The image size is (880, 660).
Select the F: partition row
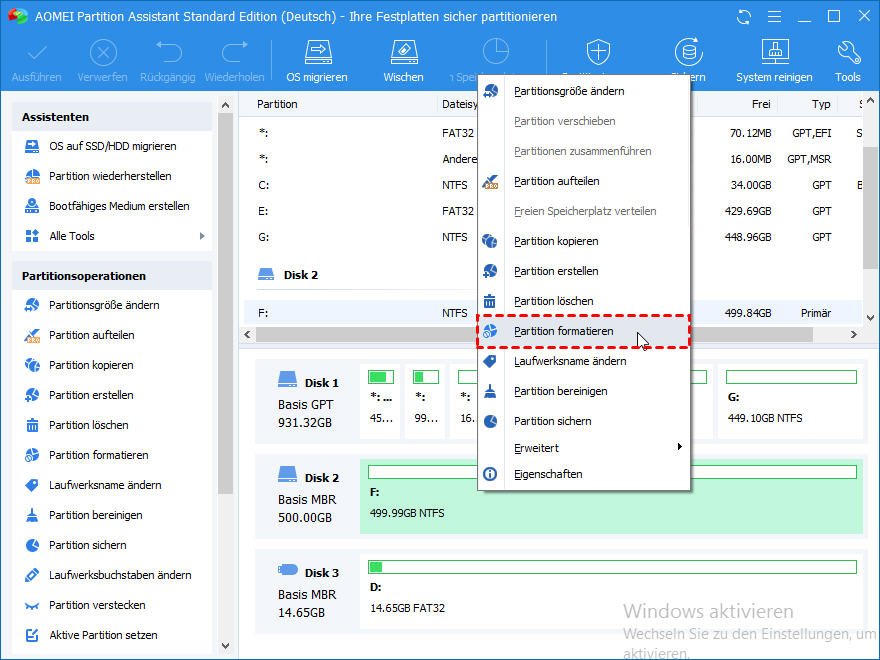point(553,313)
